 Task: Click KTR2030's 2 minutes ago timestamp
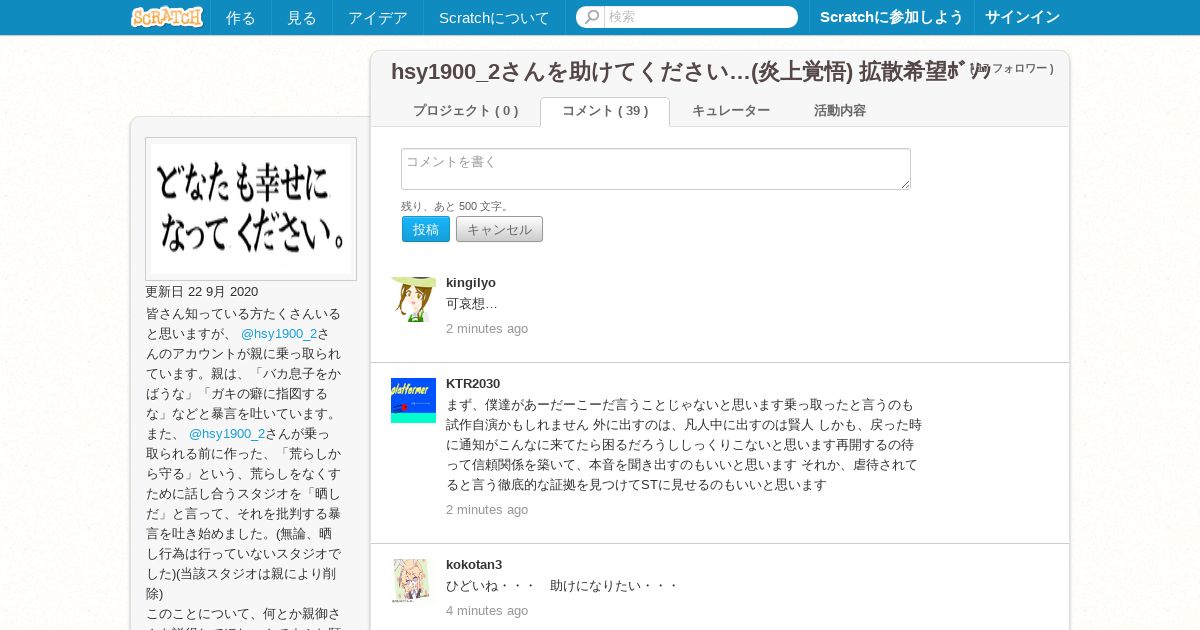487,510
